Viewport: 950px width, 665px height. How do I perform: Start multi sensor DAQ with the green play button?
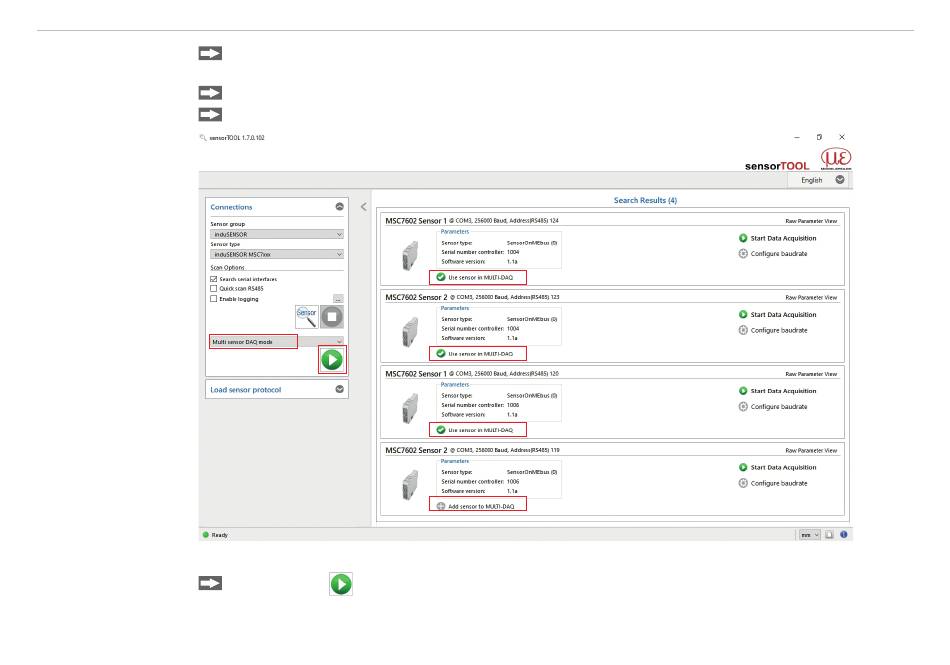[x=332, y=360]
